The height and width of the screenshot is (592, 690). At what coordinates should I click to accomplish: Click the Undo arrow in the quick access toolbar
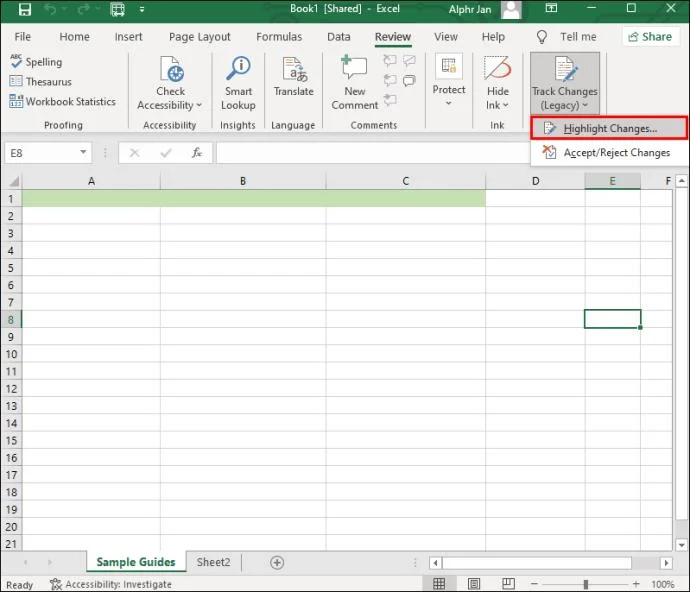[x=50, y=9]
